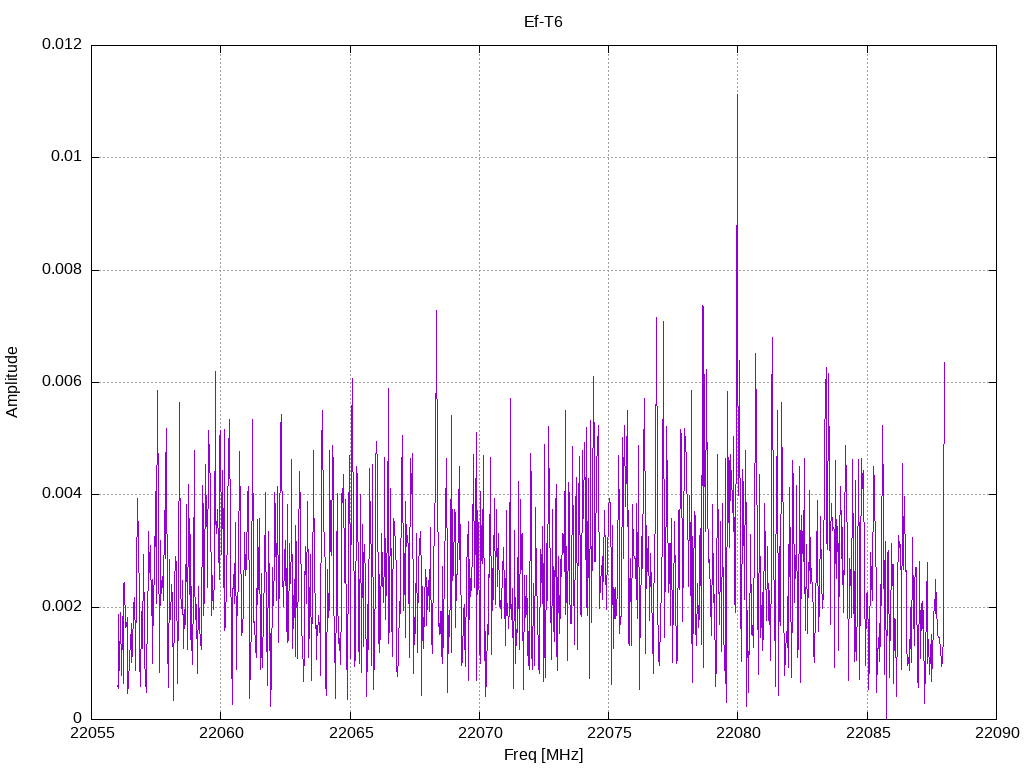Select the Amplitude y-axis label
Viewport: 1024px width, 768px height.
point(12,382)
